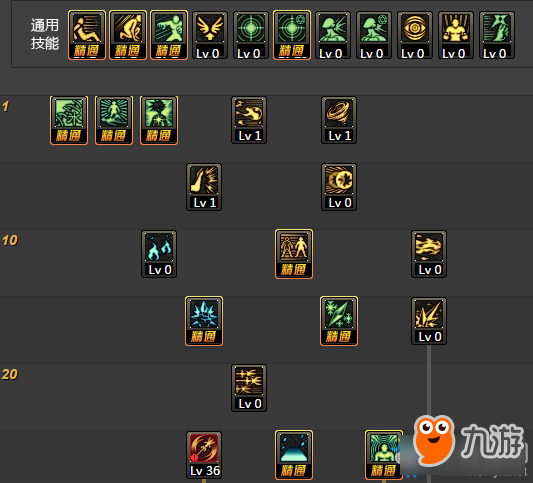Click the mastered green crosshair with gear
Screen dimensions: 533x483
[x=292, y=35]
